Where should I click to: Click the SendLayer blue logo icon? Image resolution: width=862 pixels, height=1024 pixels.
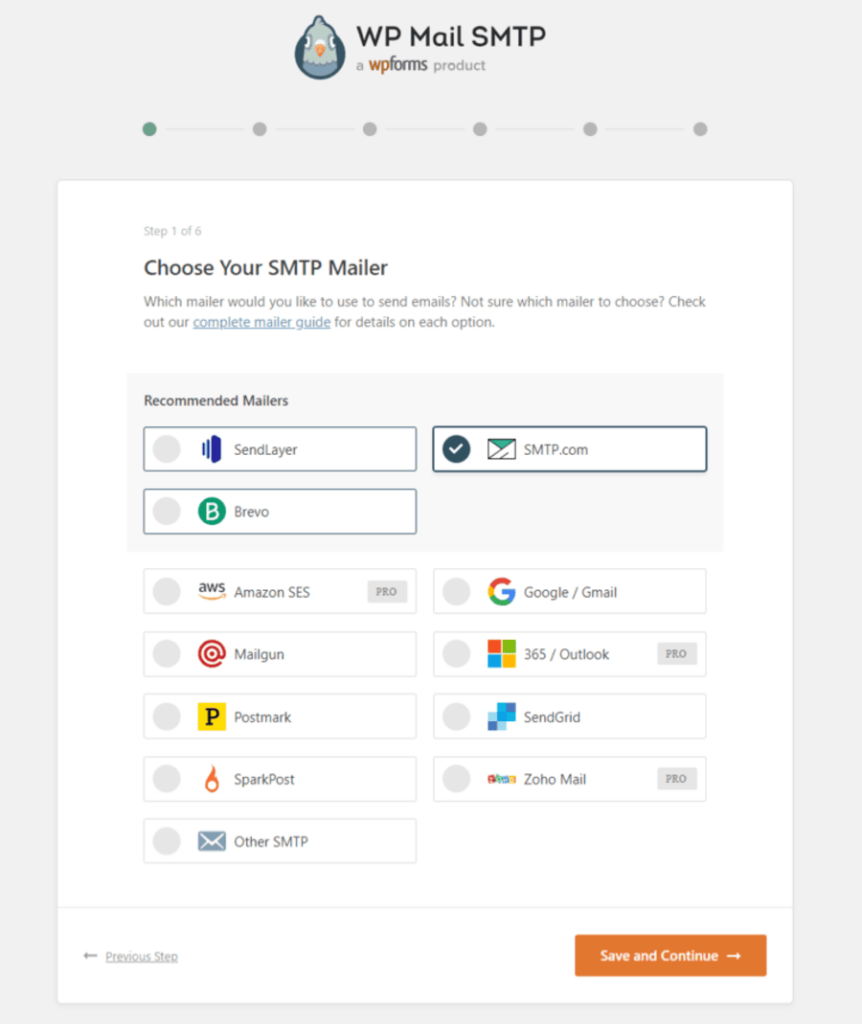click(x=212, y=448)
